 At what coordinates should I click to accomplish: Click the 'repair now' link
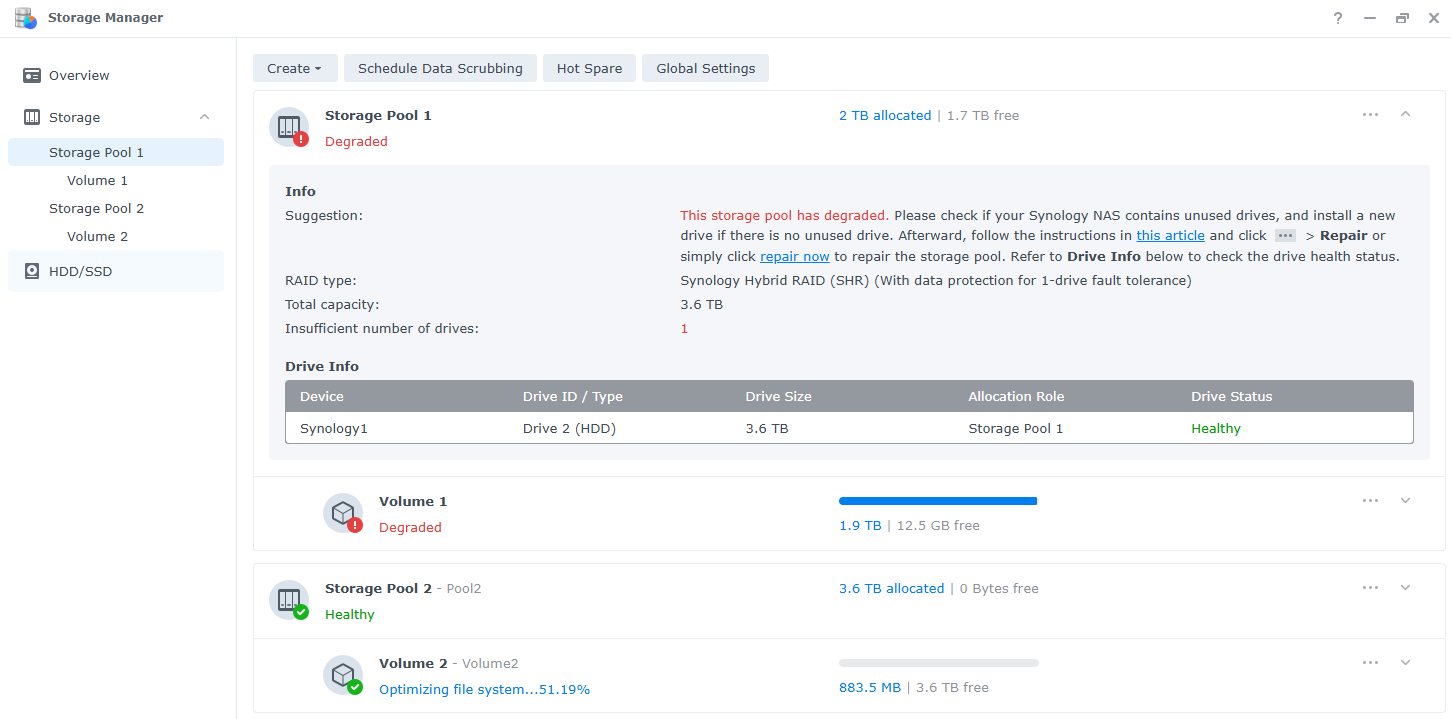coord(795,256)
